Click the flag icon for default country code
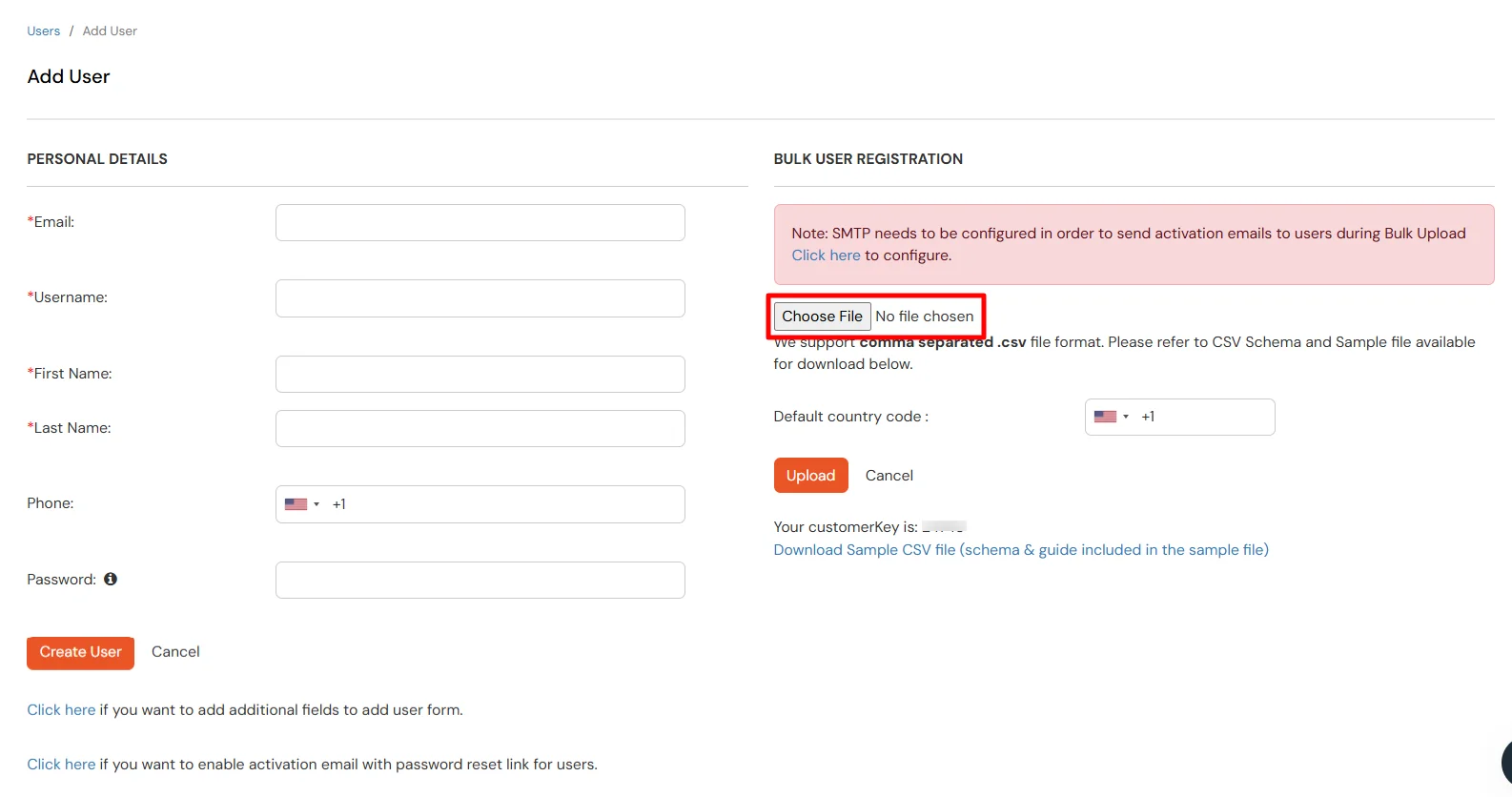This screenshot has width=1512, height=797. point(1105,416)
